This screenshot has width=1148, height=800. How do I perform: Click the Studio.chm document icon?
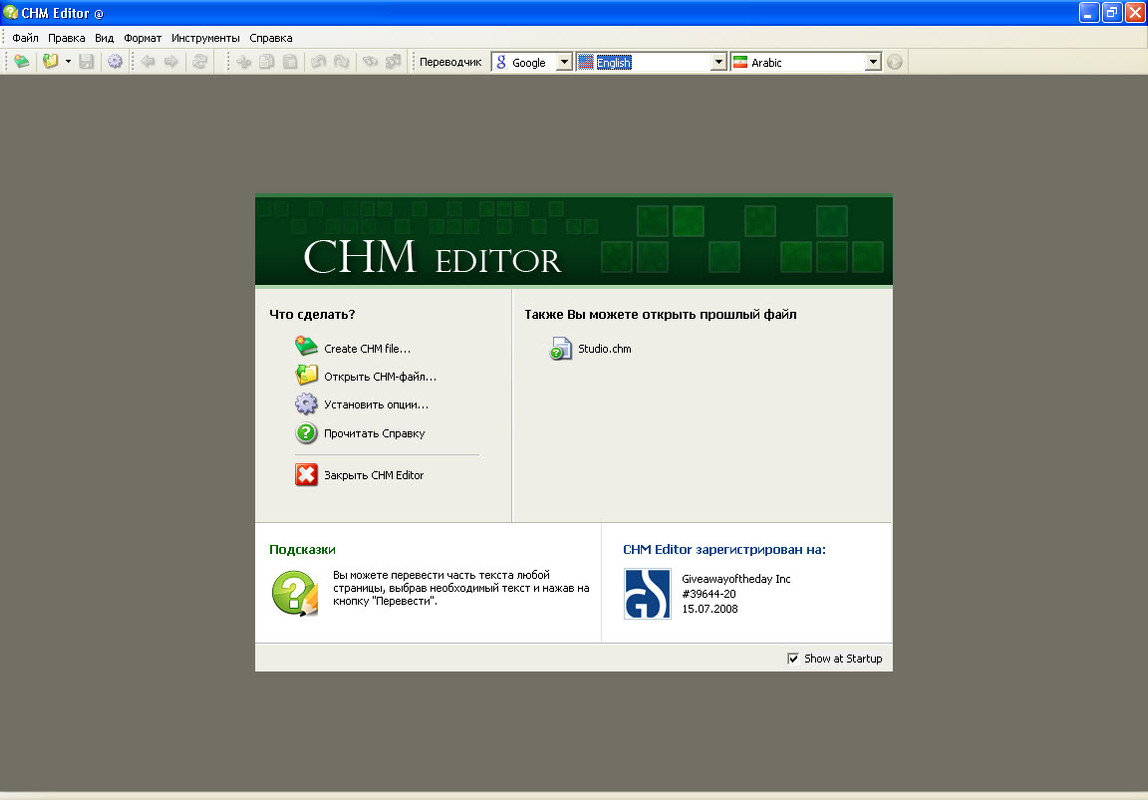tap(561, 348)
